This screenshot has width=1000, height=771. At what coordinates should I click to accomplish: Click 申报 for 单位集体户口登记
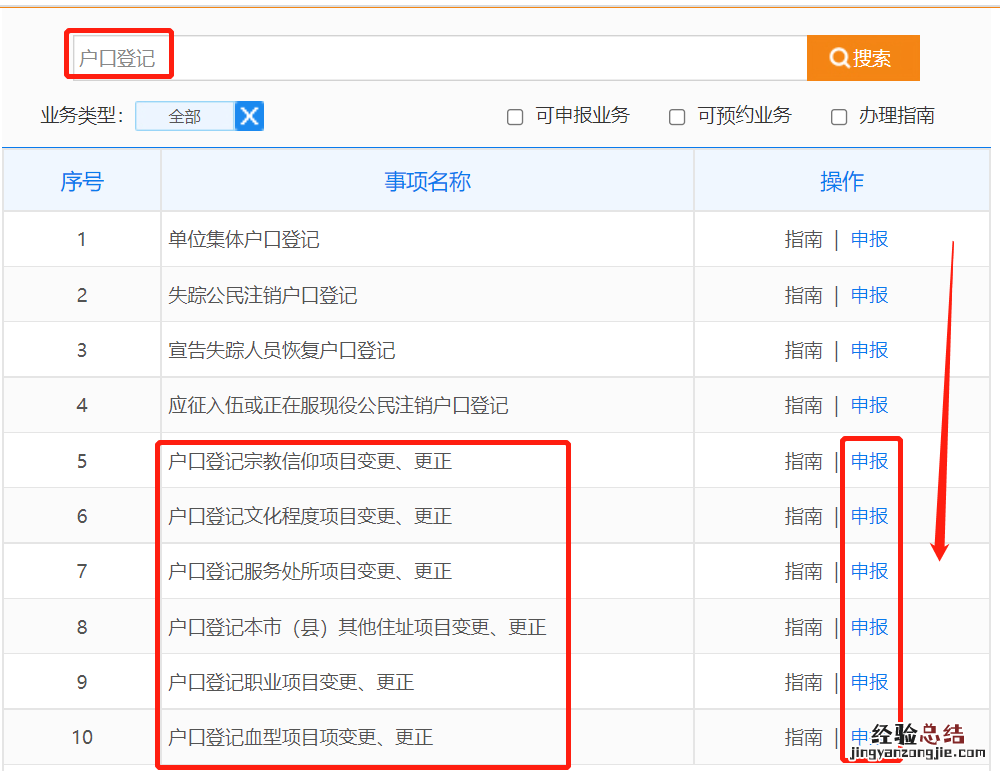point(869,239)
